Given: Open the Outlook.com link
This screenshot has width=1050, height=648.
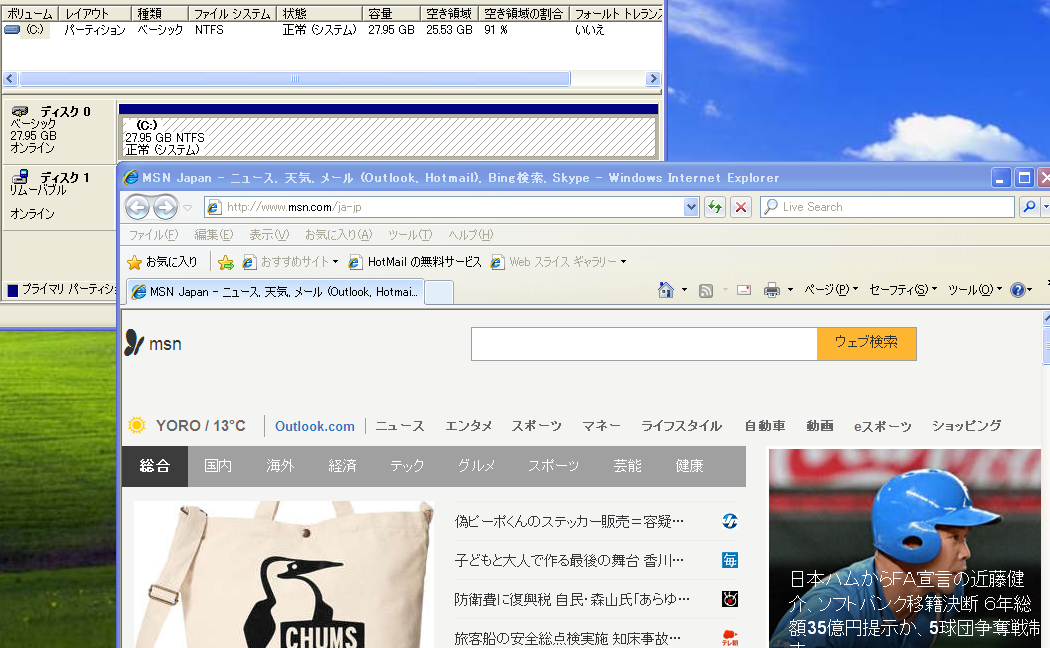Looking at the screenshot, I should [315, 426].
